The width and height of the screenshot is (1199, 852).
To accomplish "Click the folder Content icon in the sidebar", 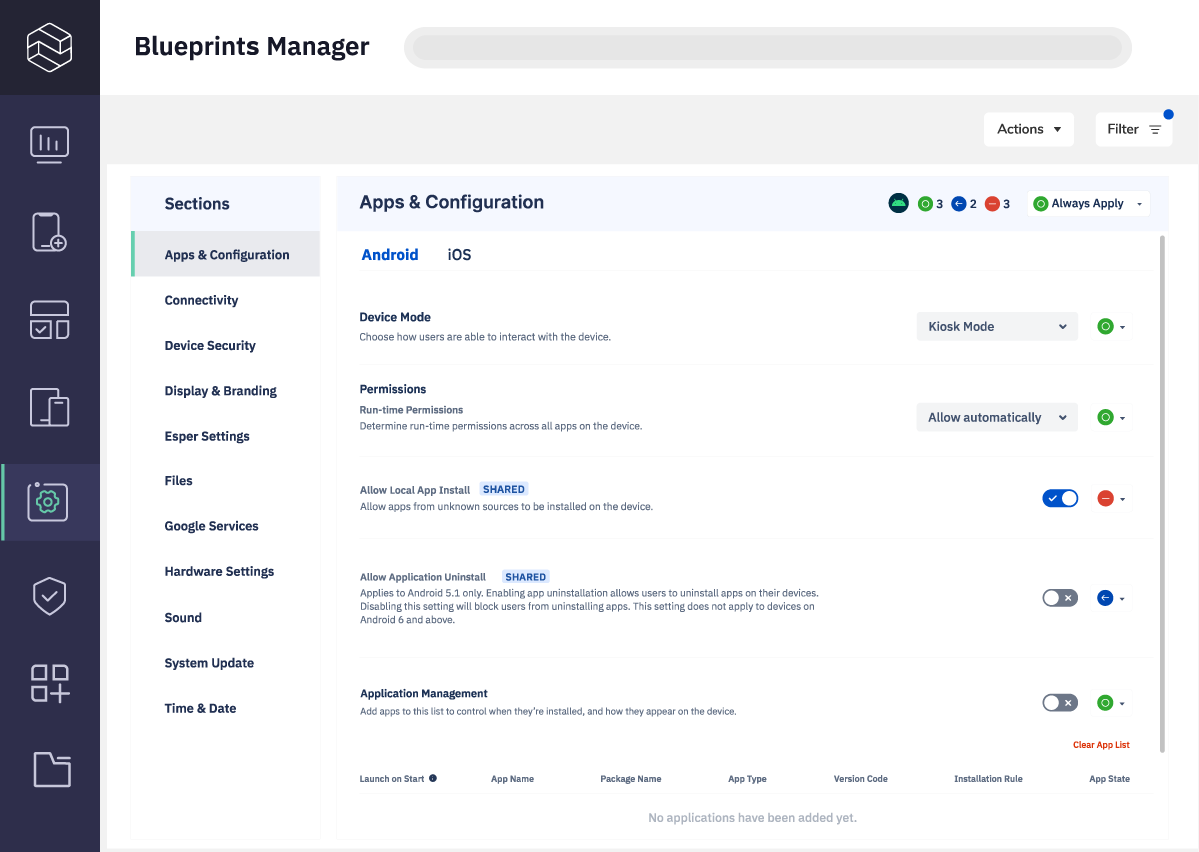I will click(x=50, y=770).
